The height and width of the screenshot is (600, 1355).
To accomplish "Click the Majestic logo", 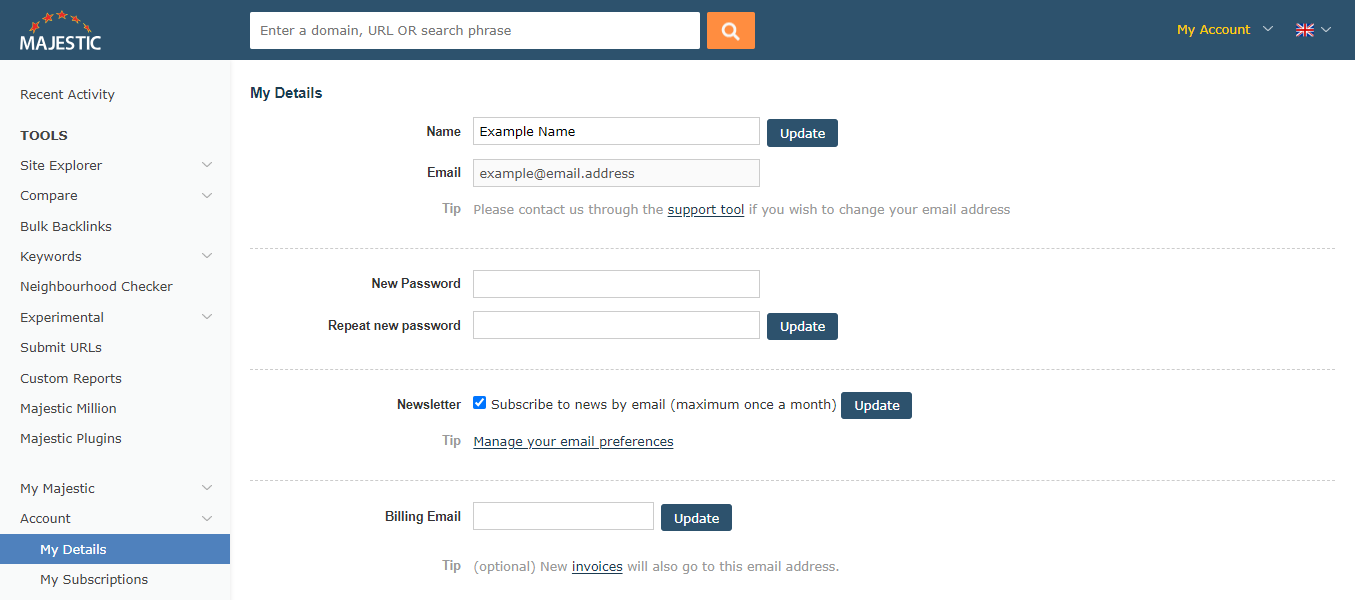I will coord(60,29).
